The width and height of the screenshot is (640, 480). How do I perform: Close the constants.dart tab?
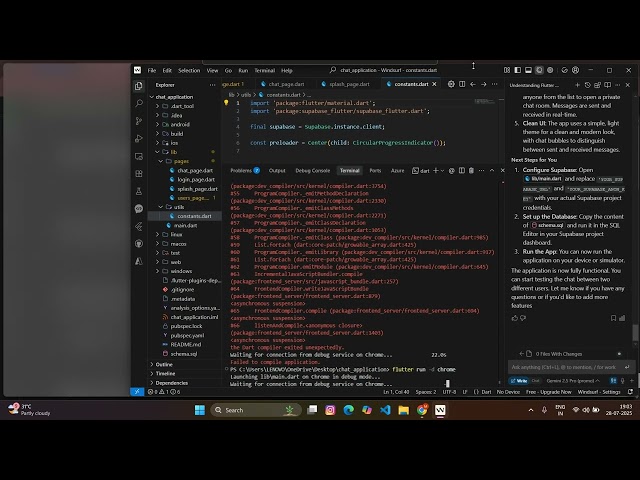tap(434, 84)
